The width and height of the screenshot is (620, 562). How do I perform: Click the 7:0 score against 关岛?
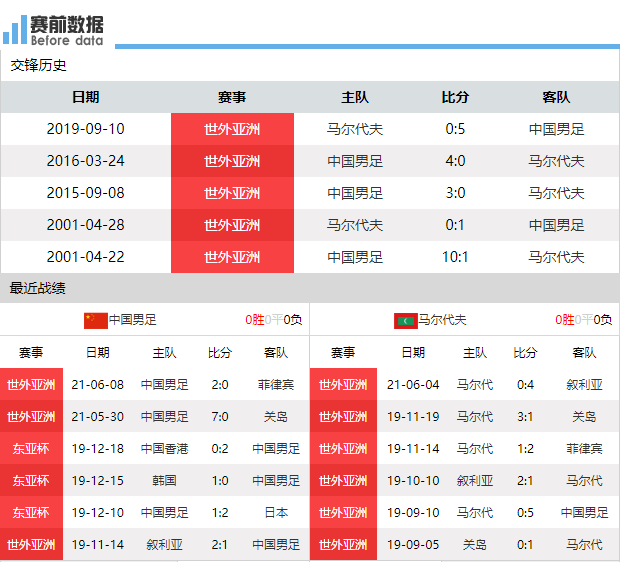[220, 416]
